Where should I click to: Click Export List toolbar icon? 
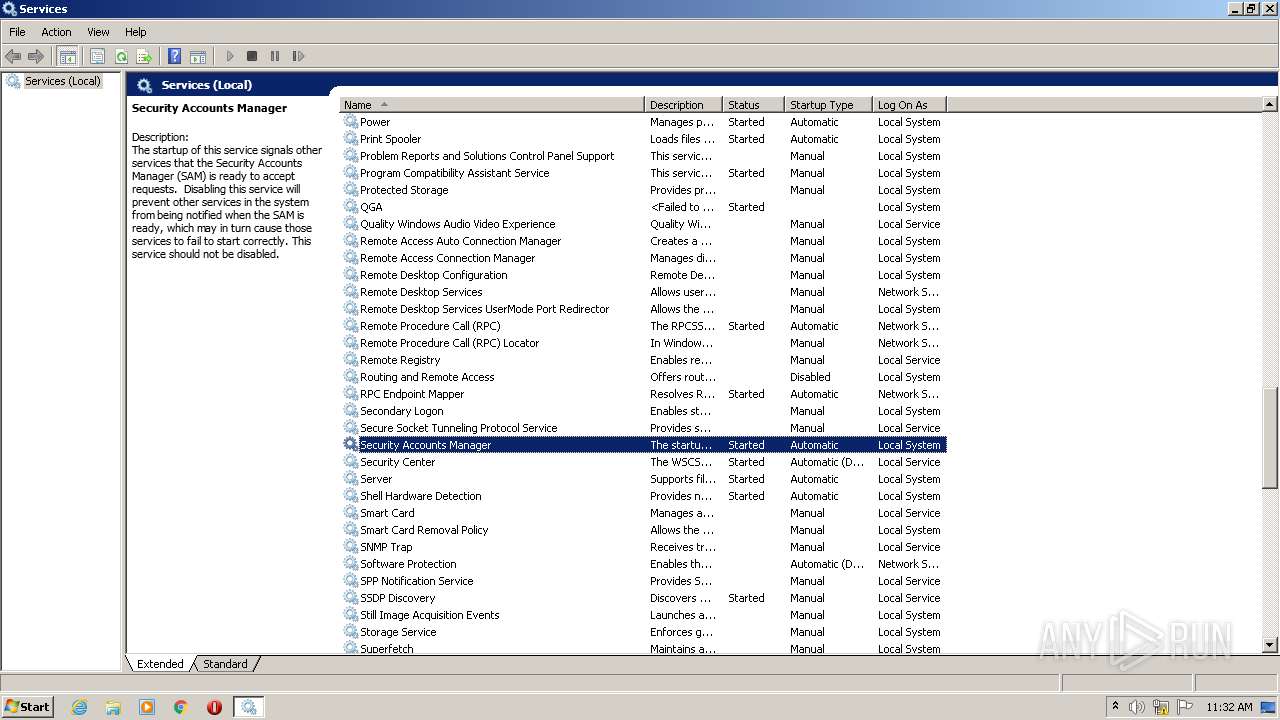pyautogui.click(x=144, y=57)
